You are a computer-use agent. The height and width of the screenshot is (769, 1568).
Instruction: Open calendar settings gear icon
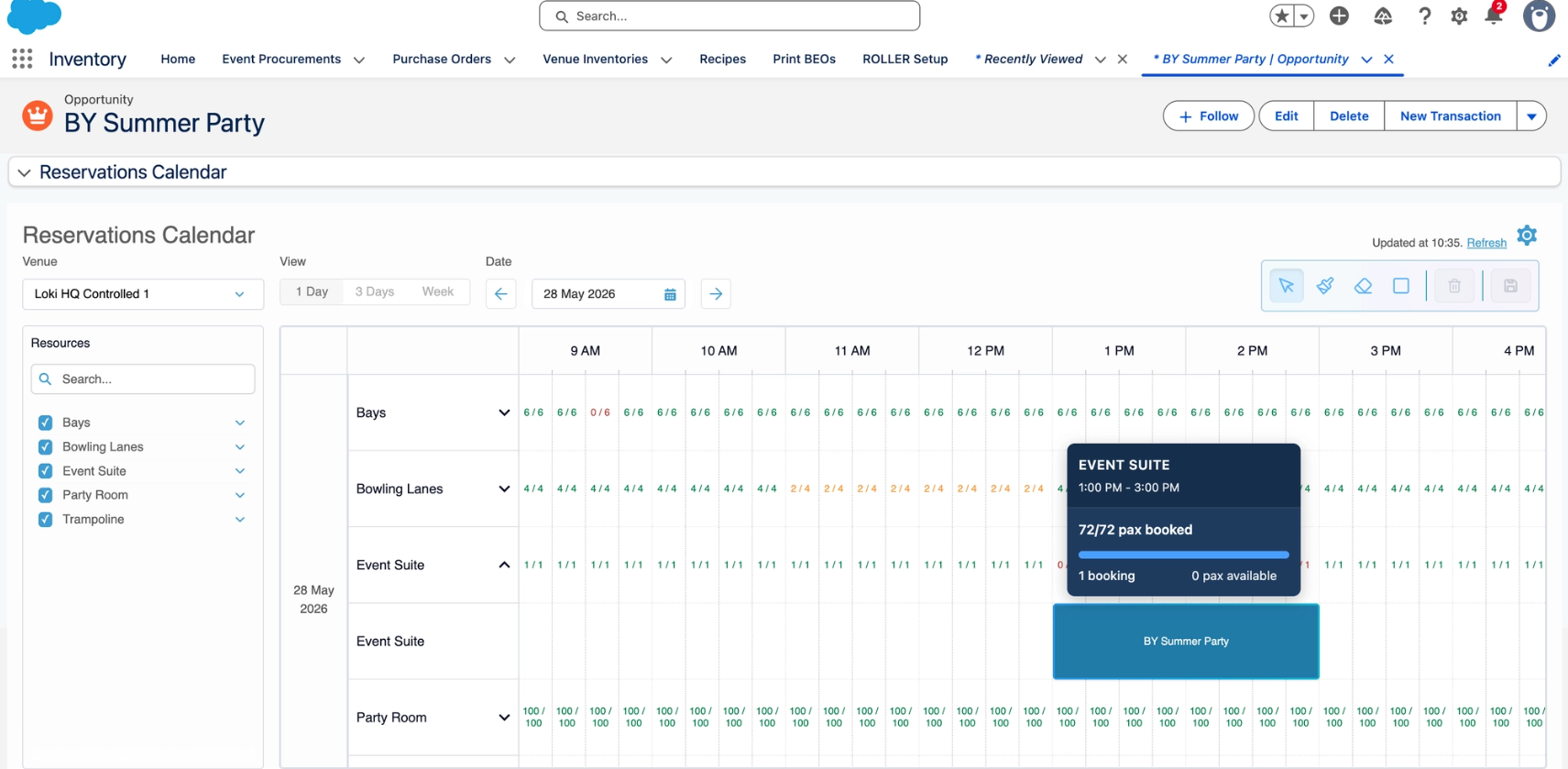[1527, 236]
